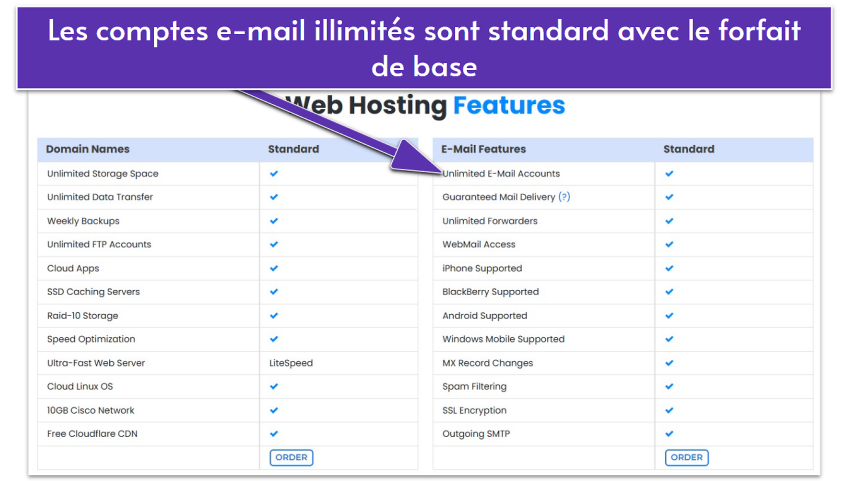Screen dimensions: 850x481
Task: Click the SSL Encryption checkmark icon
Action: point(670,410)
